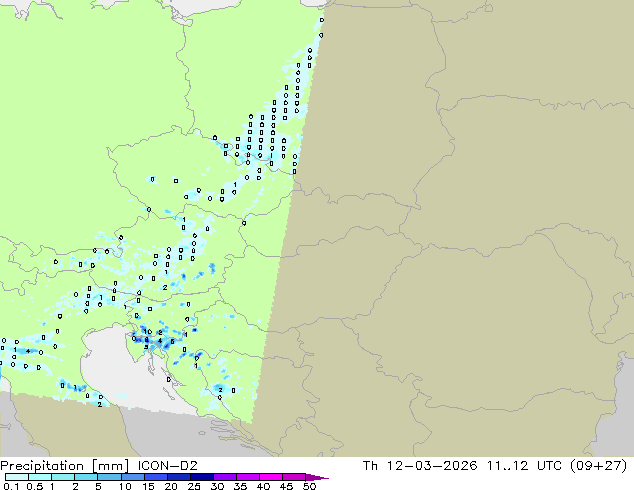Select the 0.5–1 mm legend color box
Viewport: 634px width, 490px height.
40,477
